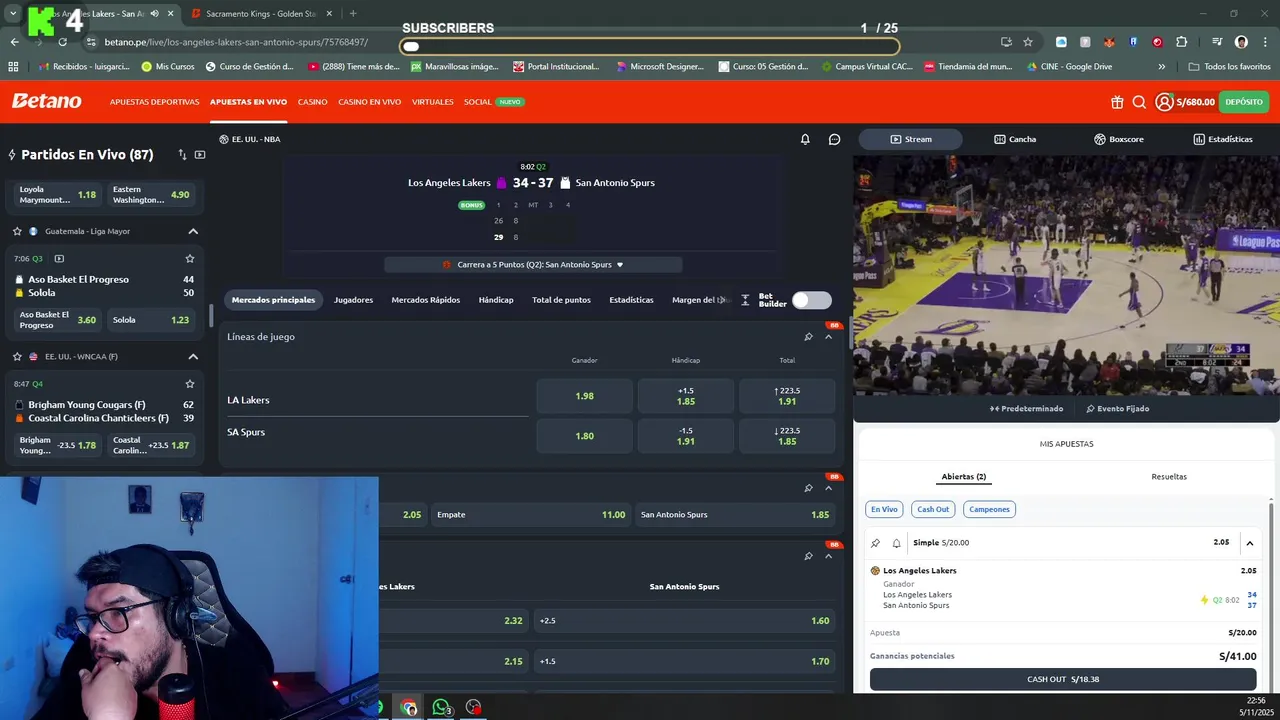Open the Casino En Vivo menu item
The height and width of the screenshot is (720, 1280).
pyautogui.click(x=369, y=102)
